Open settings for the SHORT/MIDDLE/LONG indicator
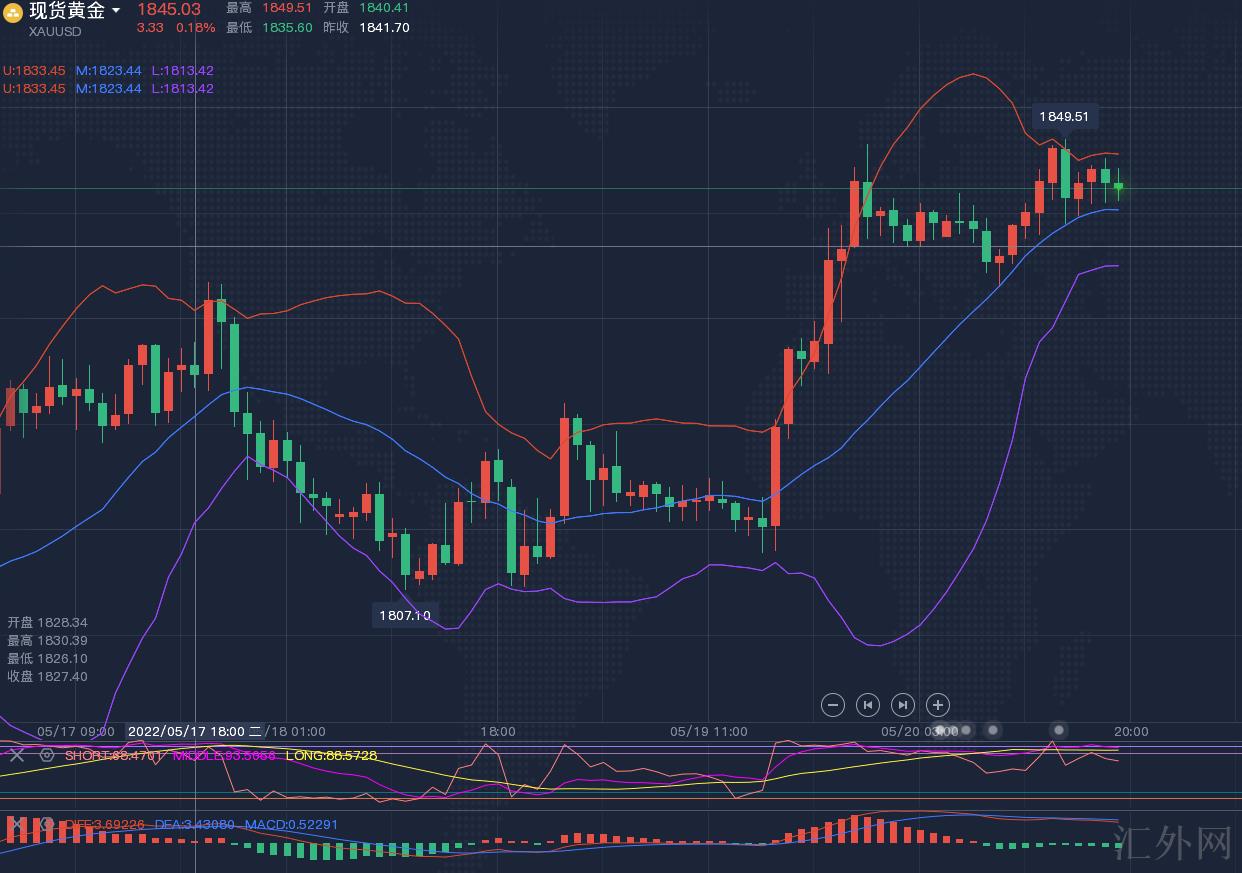This screenshot has width=1242, height=873. (x=46, y=755)
